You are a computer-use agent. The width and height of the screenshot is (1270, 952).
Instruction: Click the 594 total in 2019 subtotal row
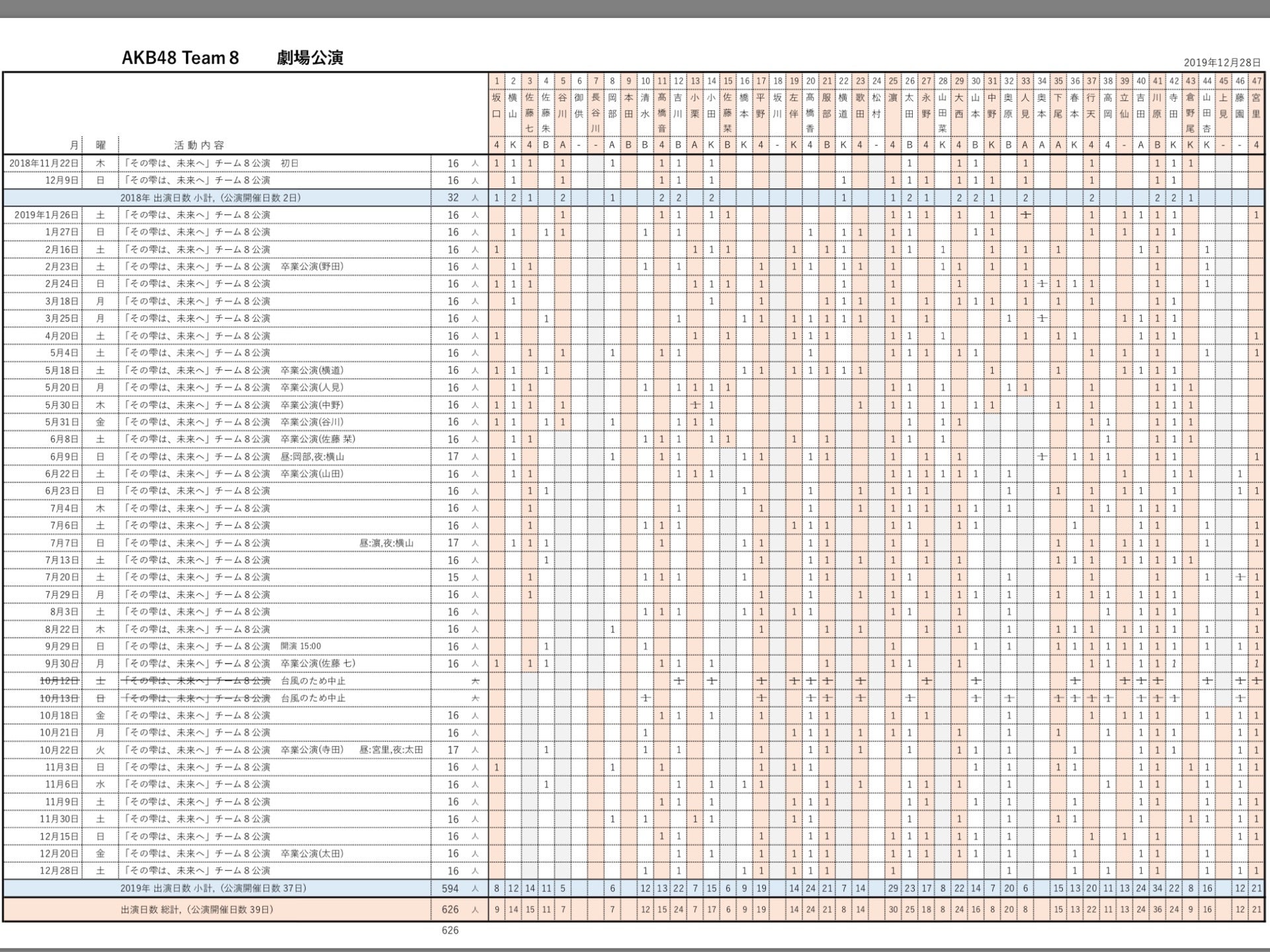pos(450,889)
